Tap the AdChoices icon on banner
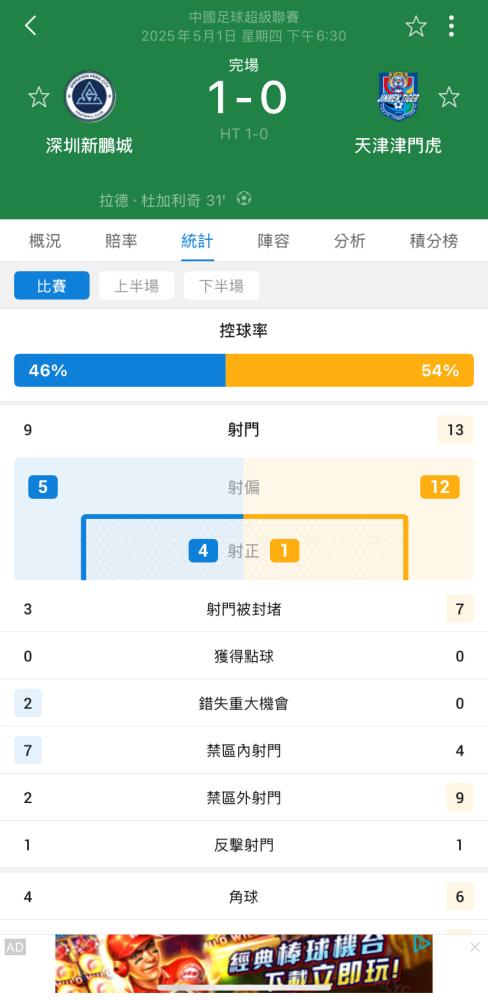The image size is (488, 1000). 422,942
